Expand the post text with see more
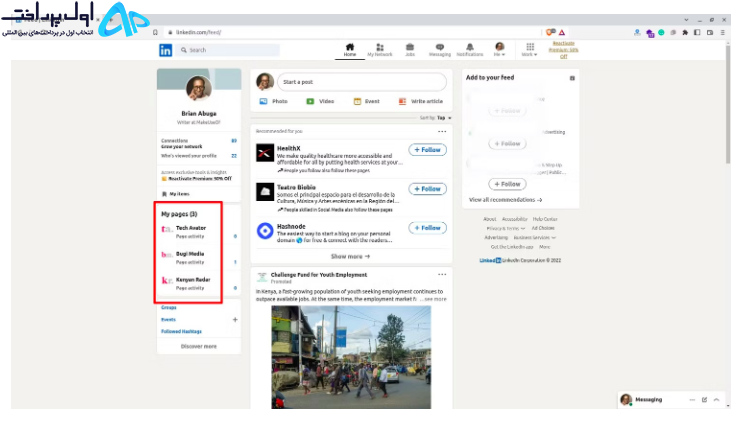Viewport: 741px width, 424px height. pyautogui.click(x=433, y=299)
